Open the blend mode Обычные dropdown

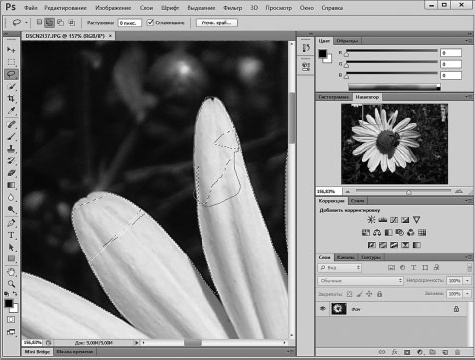360,281
